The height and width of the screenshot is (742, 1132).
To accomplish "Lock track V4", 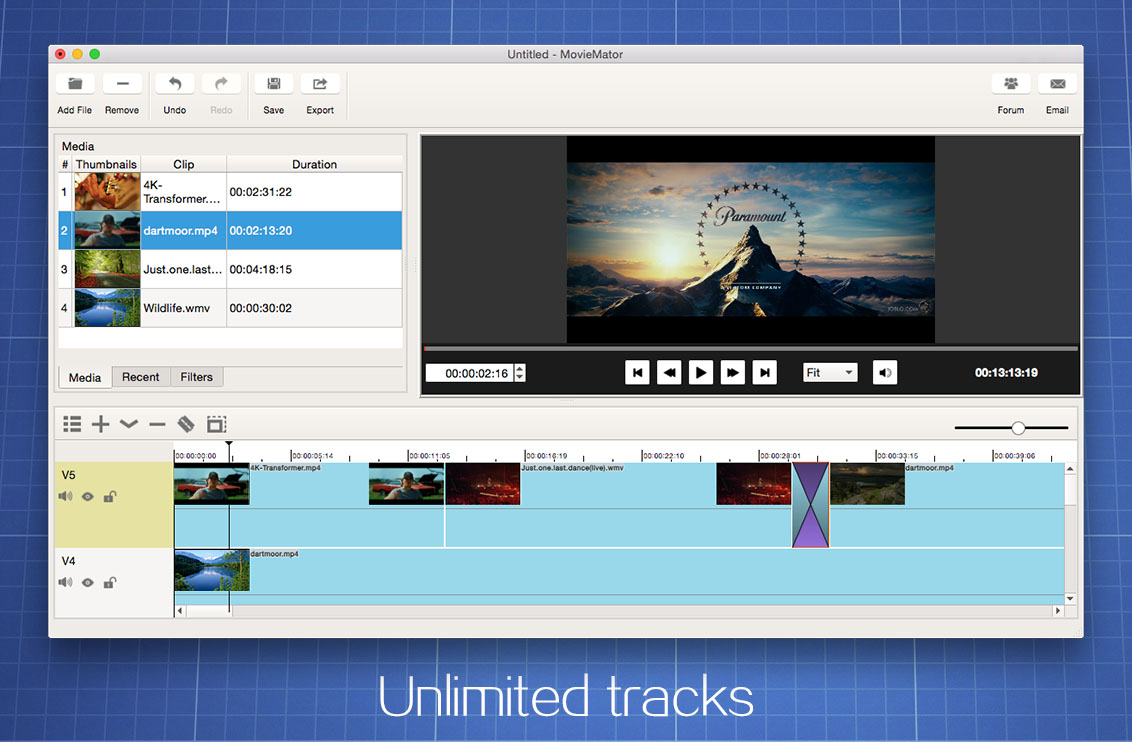I will pyautogui.click(x=110, y=582).
